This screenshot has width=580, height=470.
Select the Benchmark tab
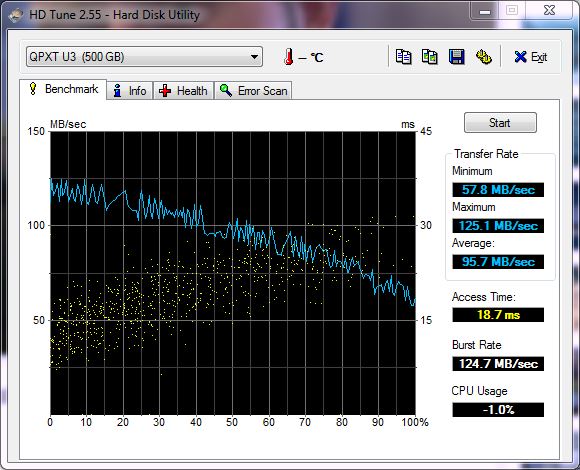tap(63, 89)
